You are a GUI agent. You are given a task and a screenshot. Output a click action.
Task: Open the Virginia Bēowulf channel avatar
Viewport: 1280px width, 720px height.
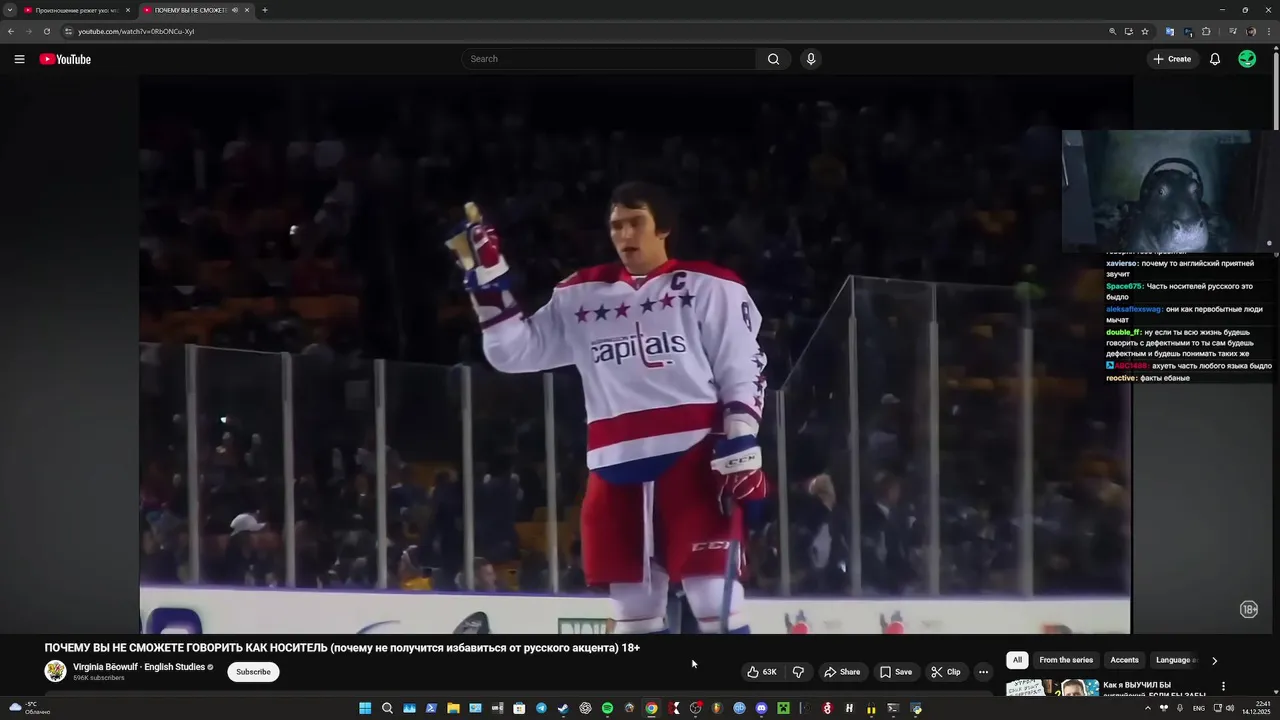point(56,671)
